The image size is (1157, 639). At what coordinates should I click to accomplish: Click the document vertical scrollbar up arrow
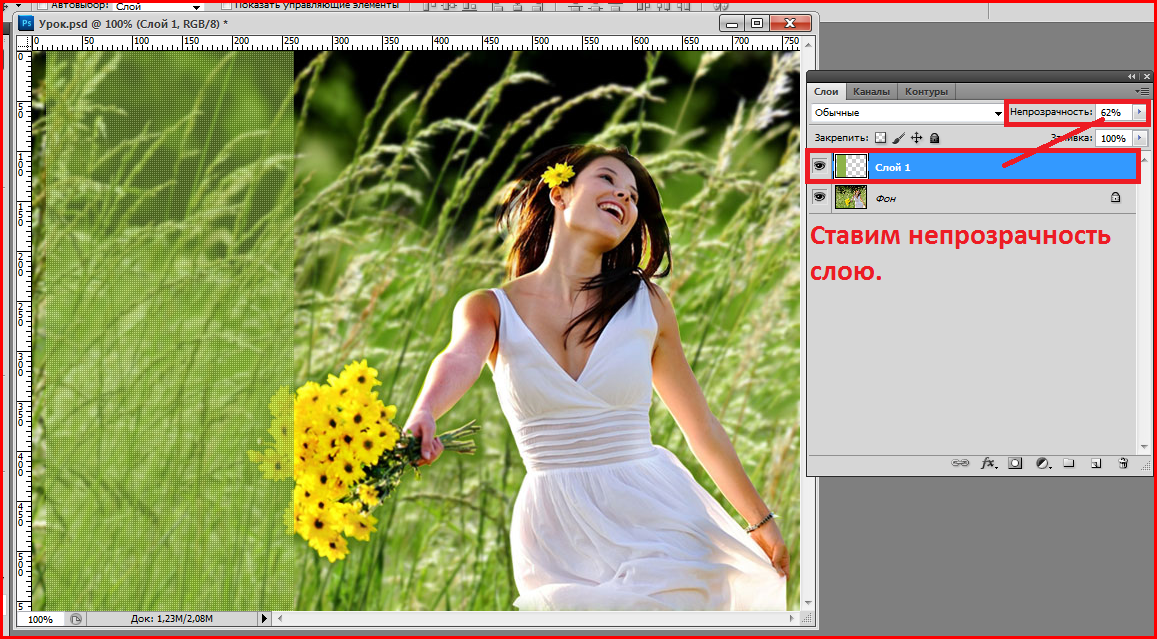[807, 43]
